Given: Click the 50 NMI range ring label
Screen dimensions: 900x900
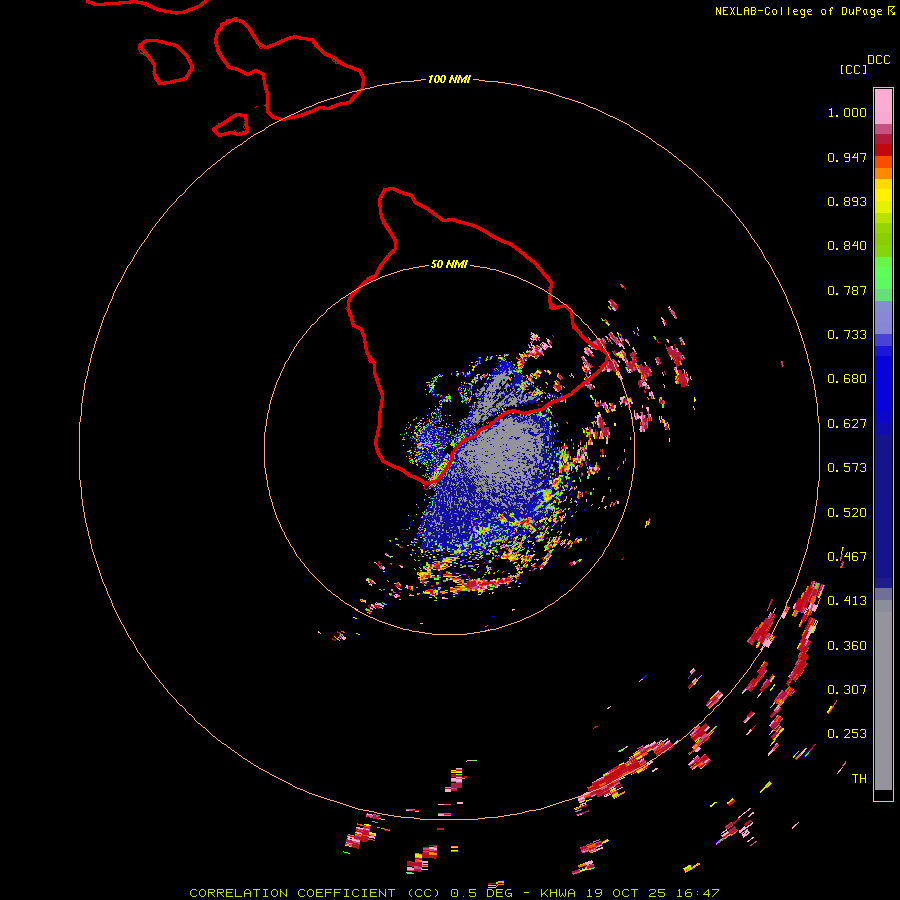Looking at the screenshot, I should 449,264.
